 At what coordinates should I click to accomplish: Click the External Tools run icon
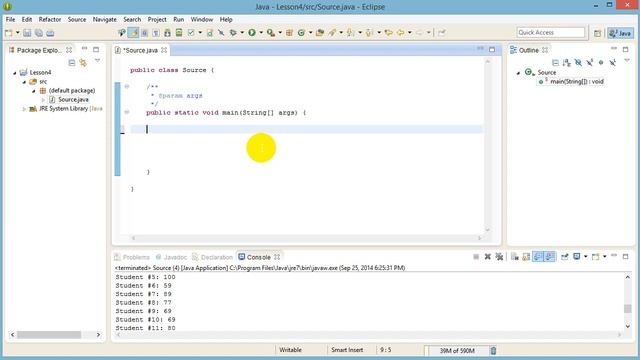271,33
